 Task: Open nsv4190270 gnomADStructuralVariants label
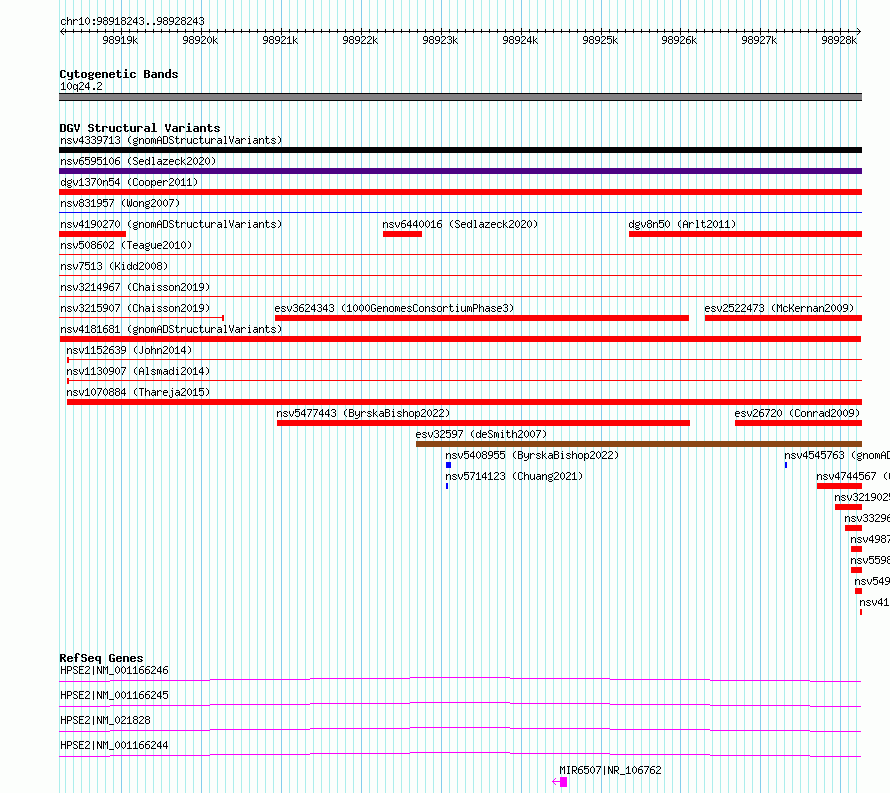point(171,224)
